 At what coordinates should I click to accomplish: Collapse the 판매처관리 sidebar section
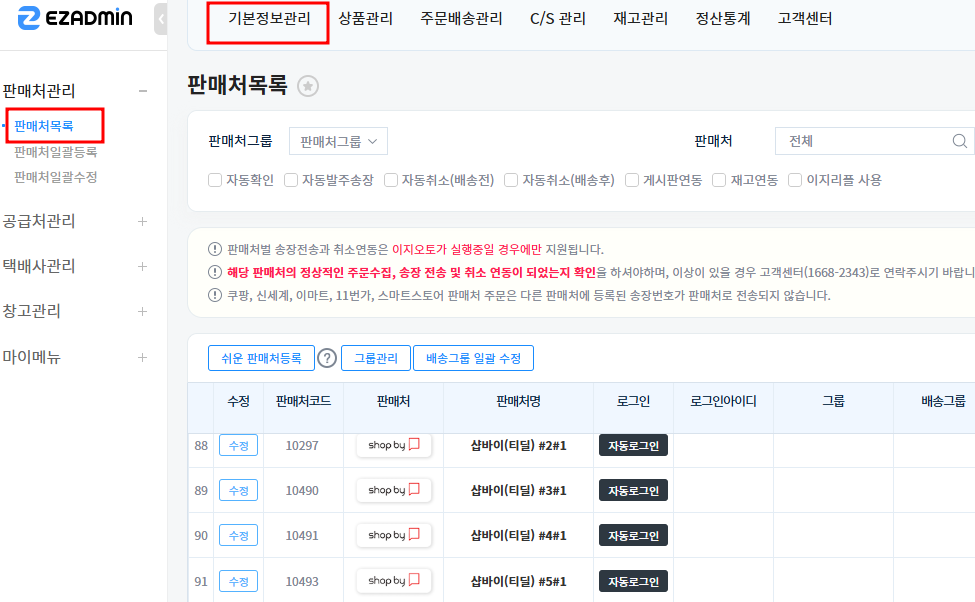pyautogui.click(x=142, y=91)
